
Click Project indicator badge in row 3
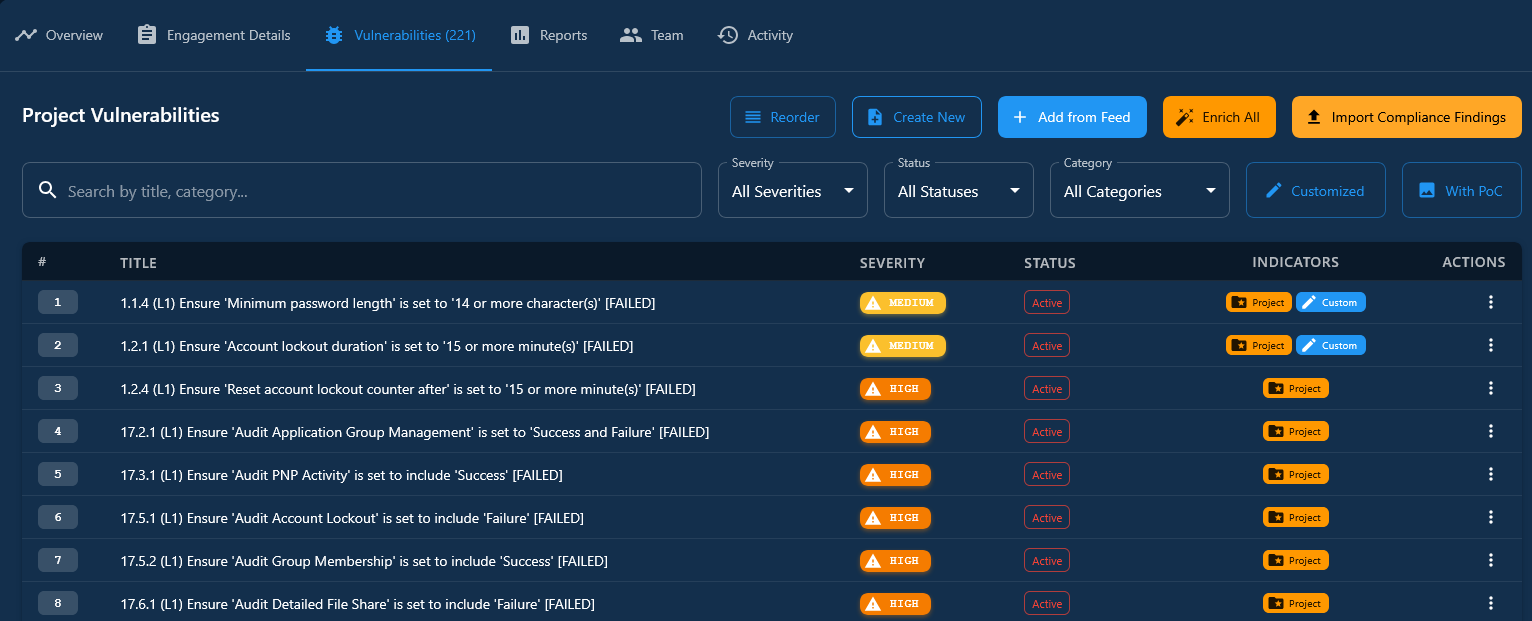[x=1296, y=388]
